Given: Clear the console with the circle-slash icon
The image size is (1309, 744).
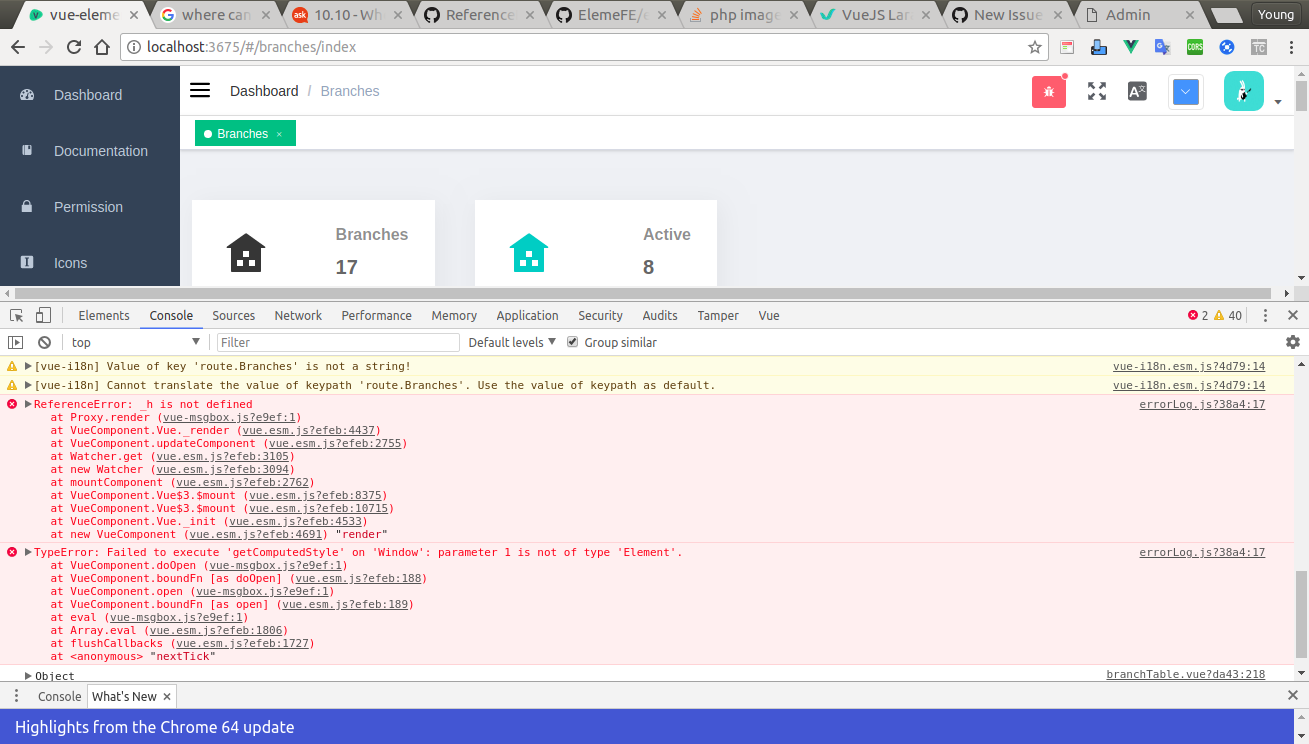Looking at the screenshot, I should pyautogui.click(x=42, y=342).
